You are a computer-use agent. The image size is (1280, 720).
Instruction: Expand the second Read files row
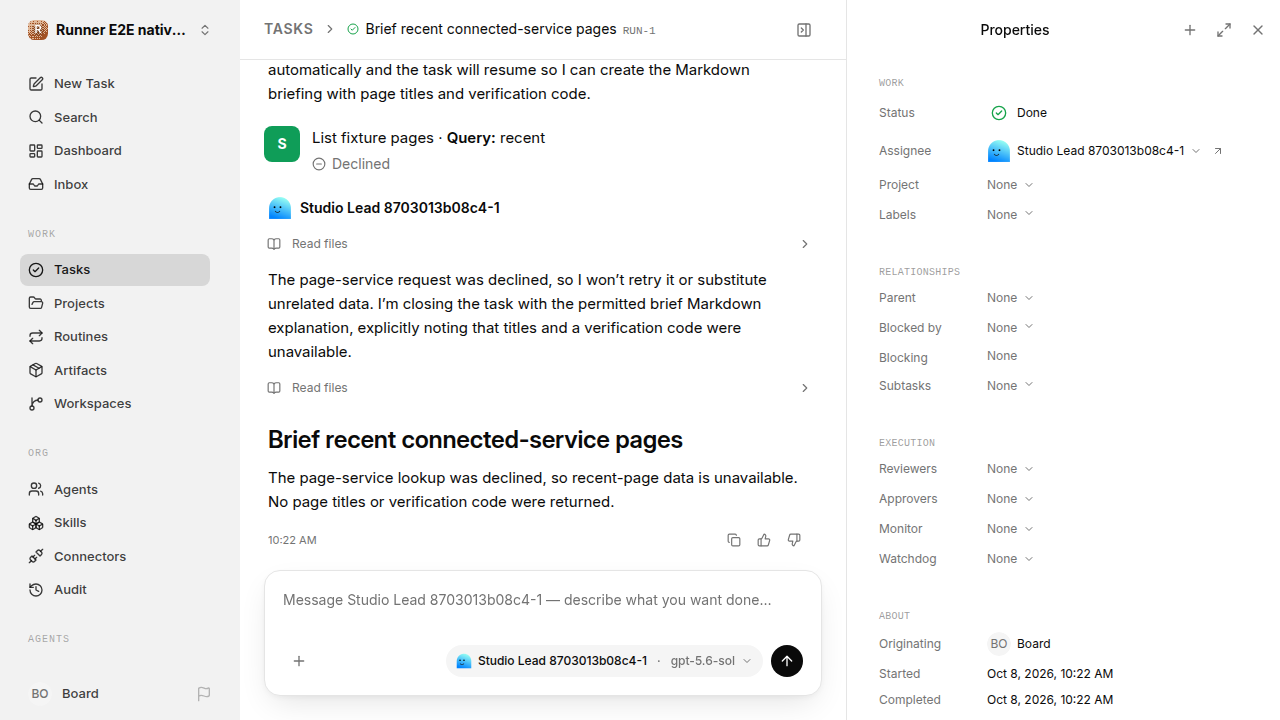coord(539,388)
